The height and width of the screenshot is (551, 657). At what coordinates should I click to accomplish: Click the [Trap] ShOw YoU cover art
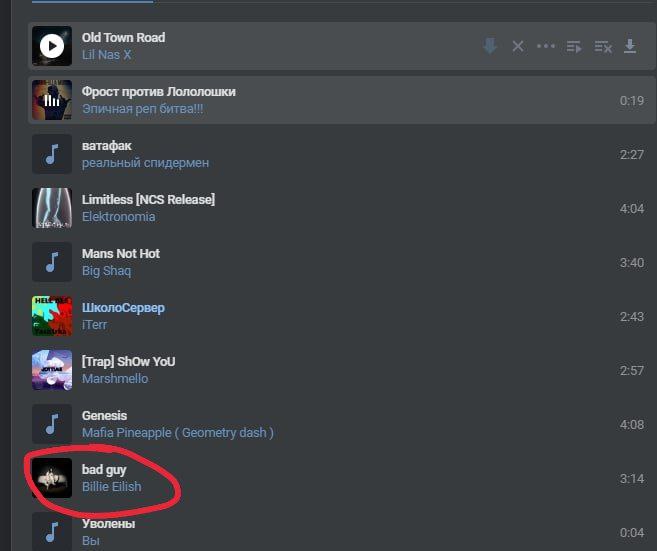(x=52, y=370)
